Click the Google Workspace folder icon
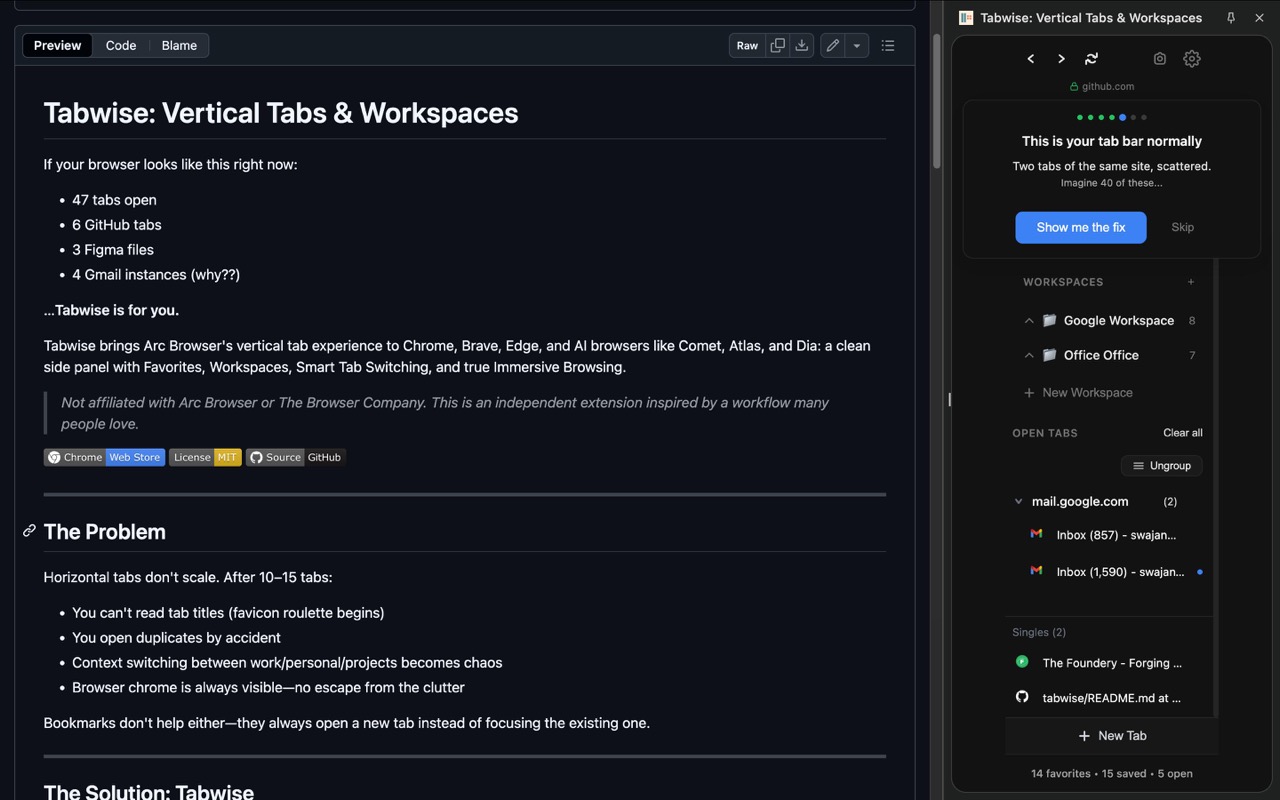This screenshot has width=1280, height=800. 1050,321
